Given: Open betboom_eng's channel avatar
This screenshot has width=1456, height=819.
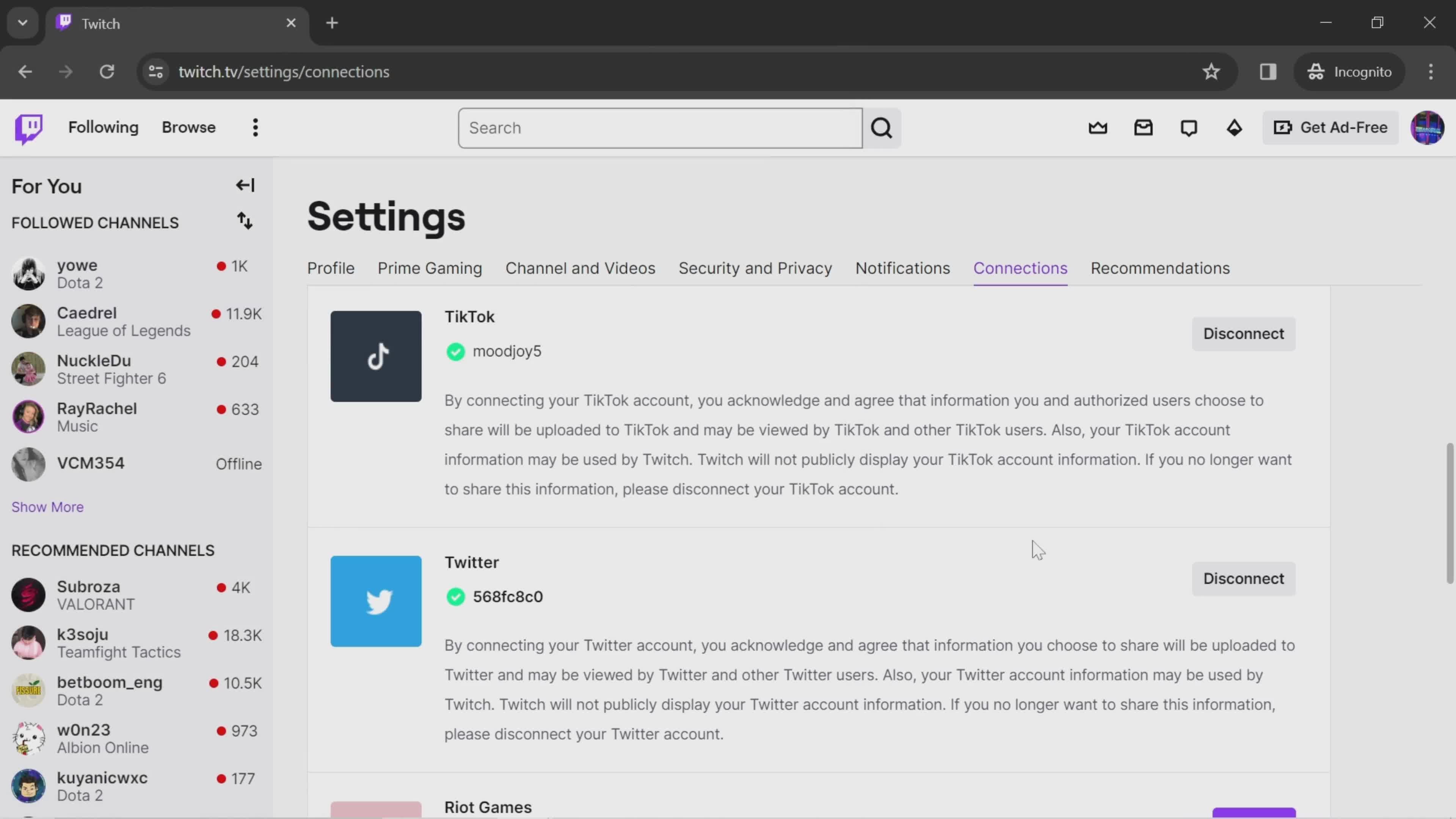Looking at the screenshot, I should click(x=28, y=691).
